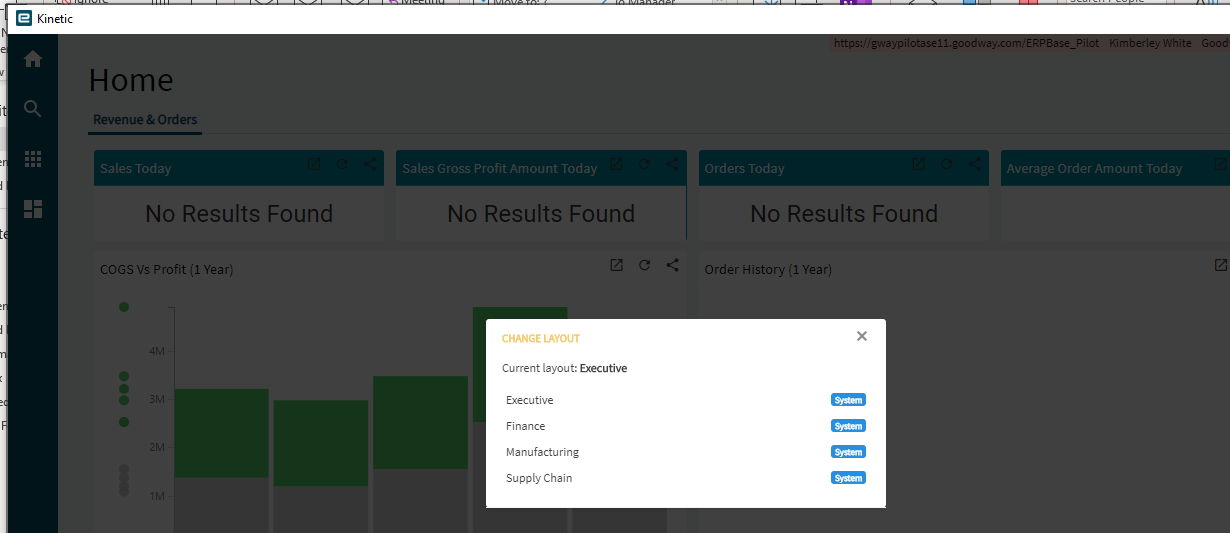Open the search icon in the sidebar

(33, 109)
